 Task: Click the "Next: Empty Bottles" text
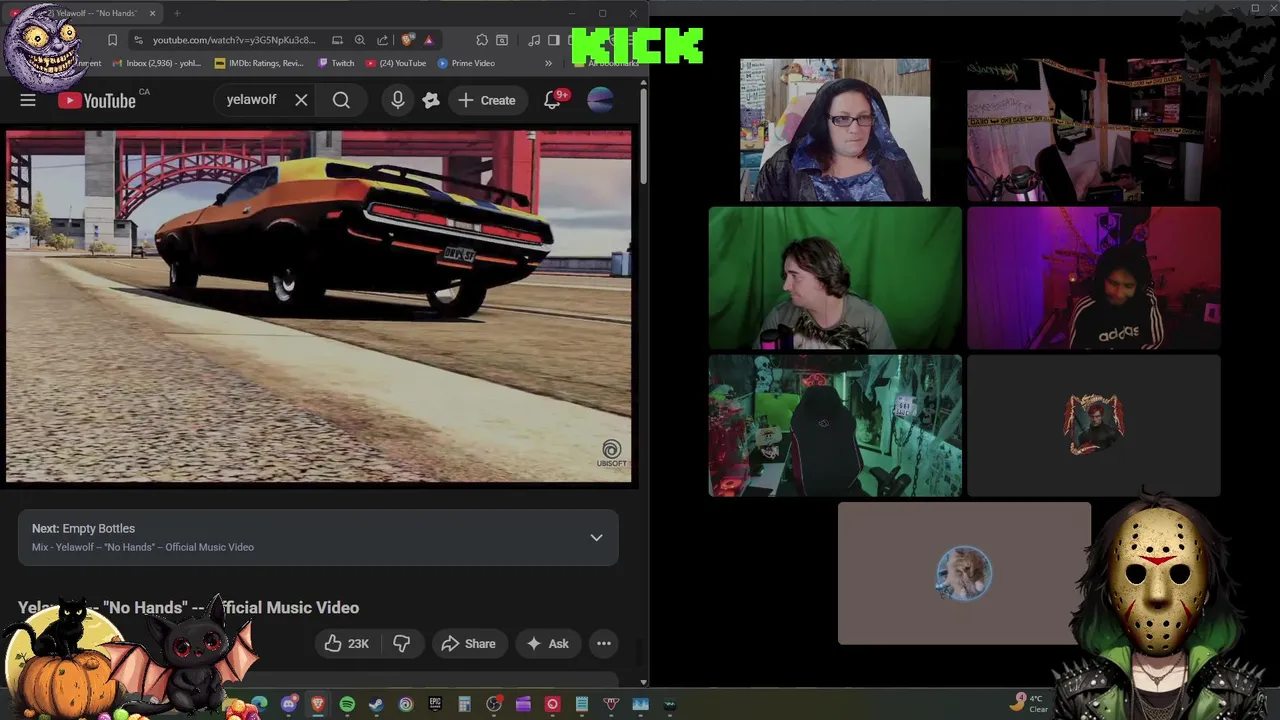(x=83, y=528)
